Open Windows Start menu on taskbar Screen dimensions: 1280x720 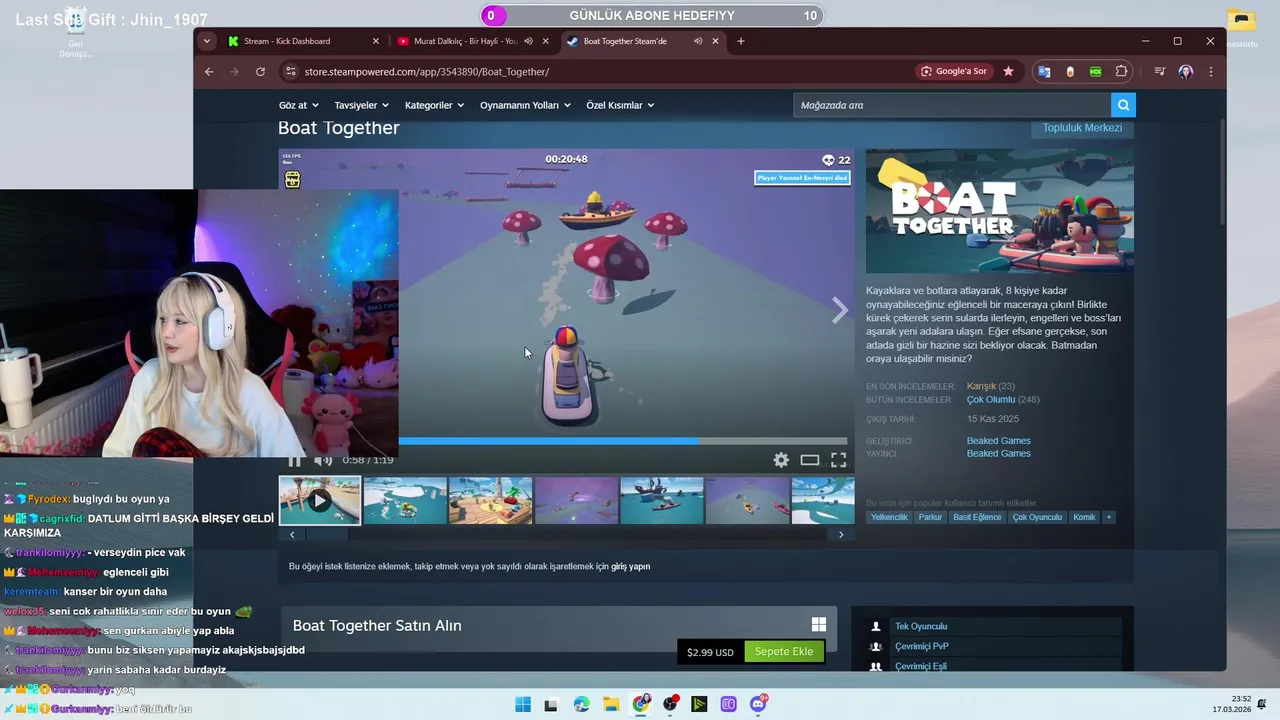pos(522,704)
